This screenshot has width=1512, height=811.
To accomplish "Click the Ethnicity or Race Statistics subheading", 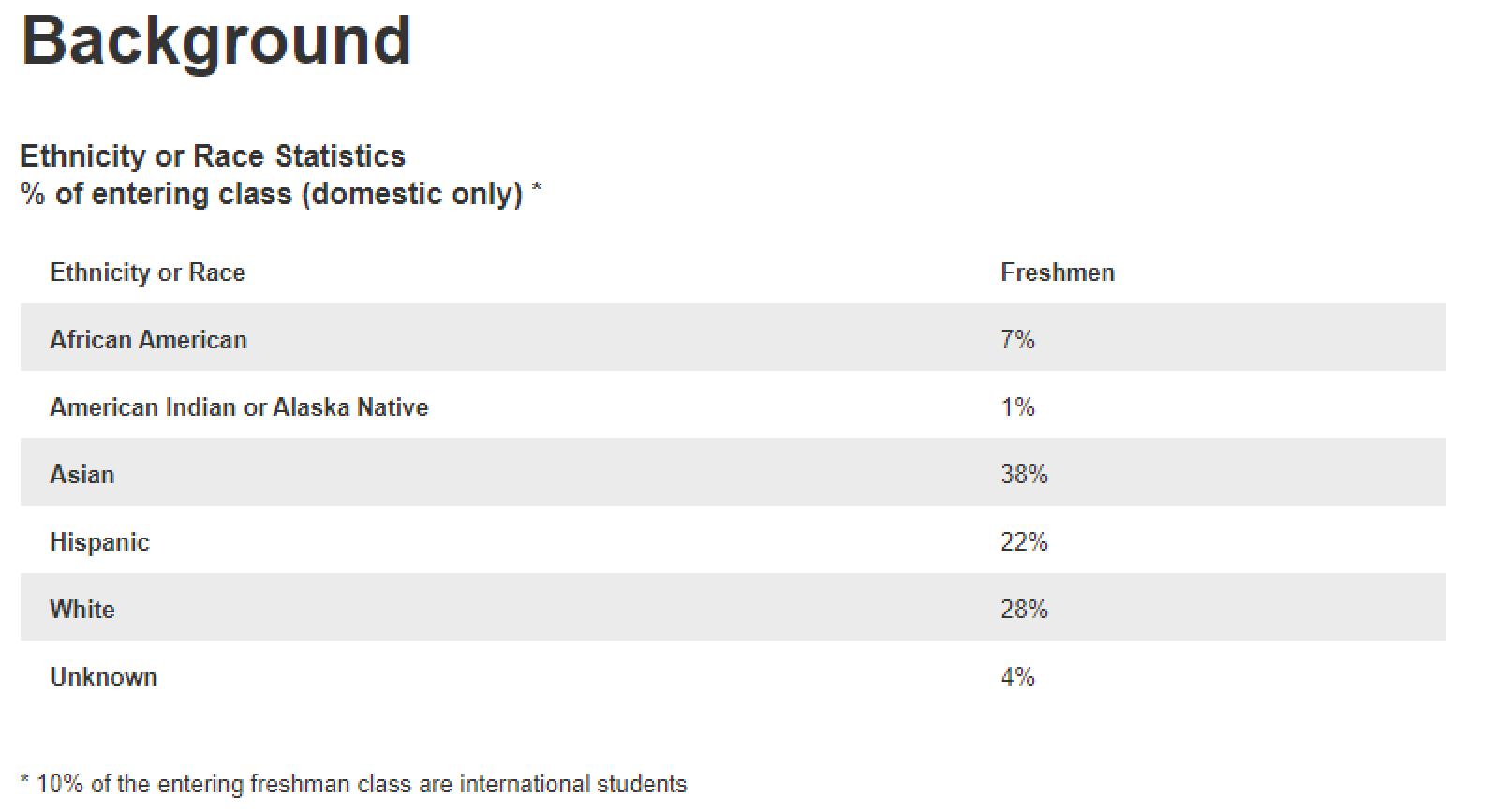I will click(x=213, y=155).
